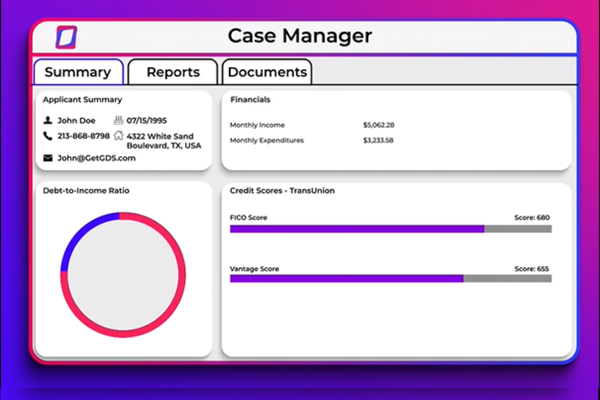Click the email envelope icon
600x400 pixels.
pos(47,158)
